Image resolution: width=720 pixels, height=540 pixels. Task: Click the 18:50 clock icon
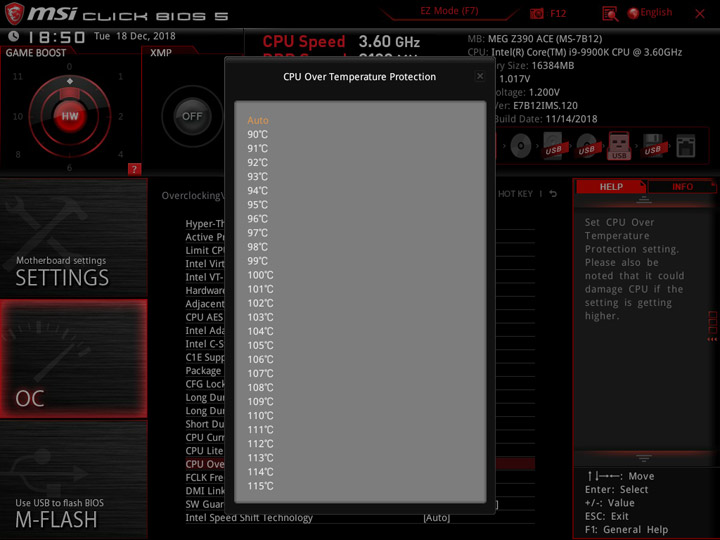click(14, 36)
